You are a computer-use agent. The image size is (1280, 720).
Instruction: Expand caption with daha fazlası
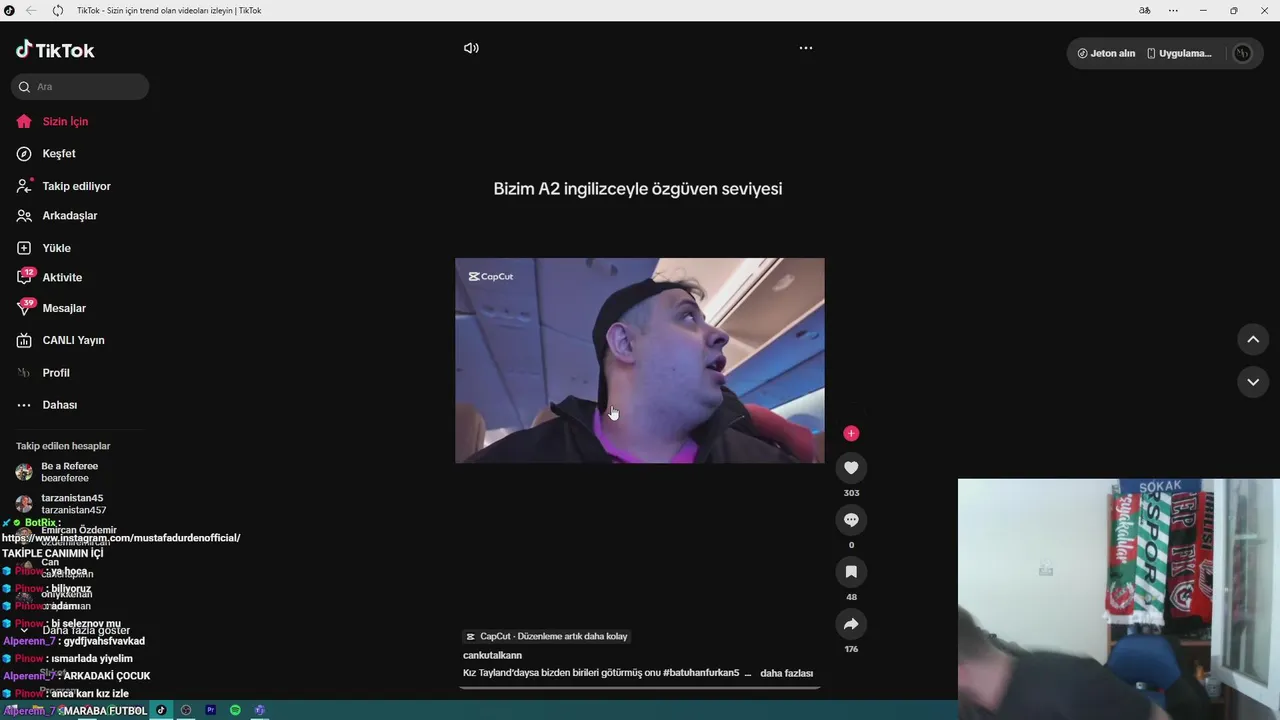point(786,673)
